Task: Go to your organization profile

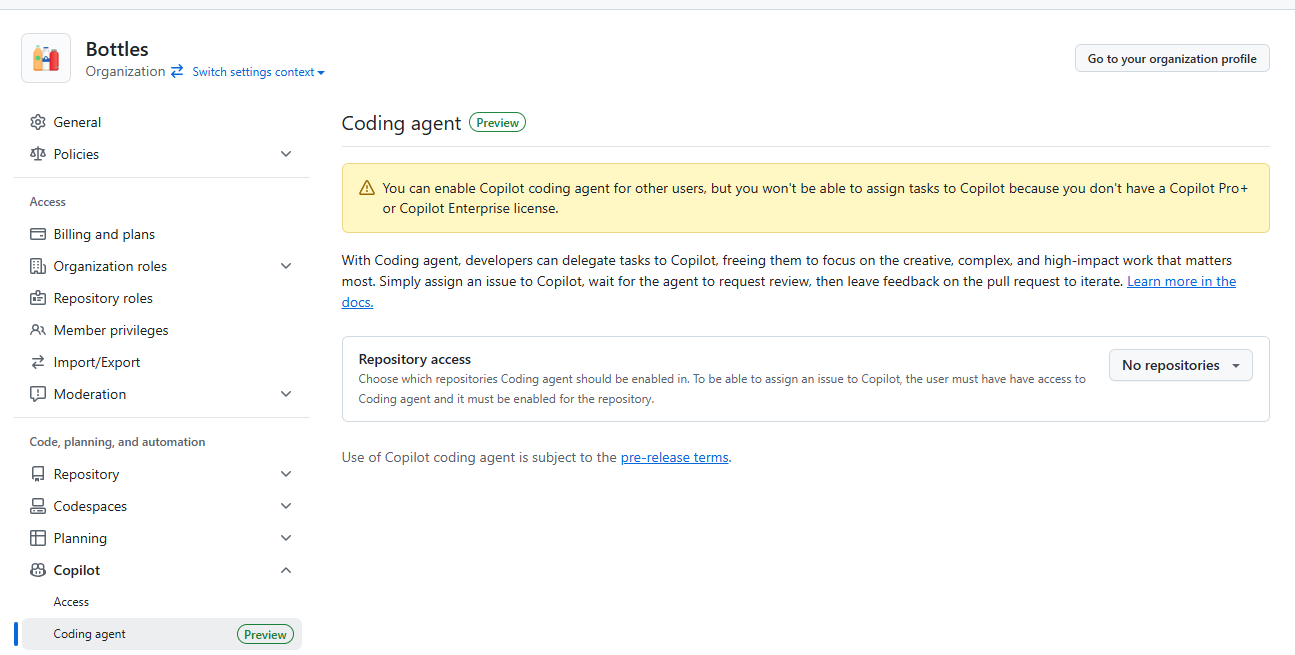Action: (x=1172, y=59)
